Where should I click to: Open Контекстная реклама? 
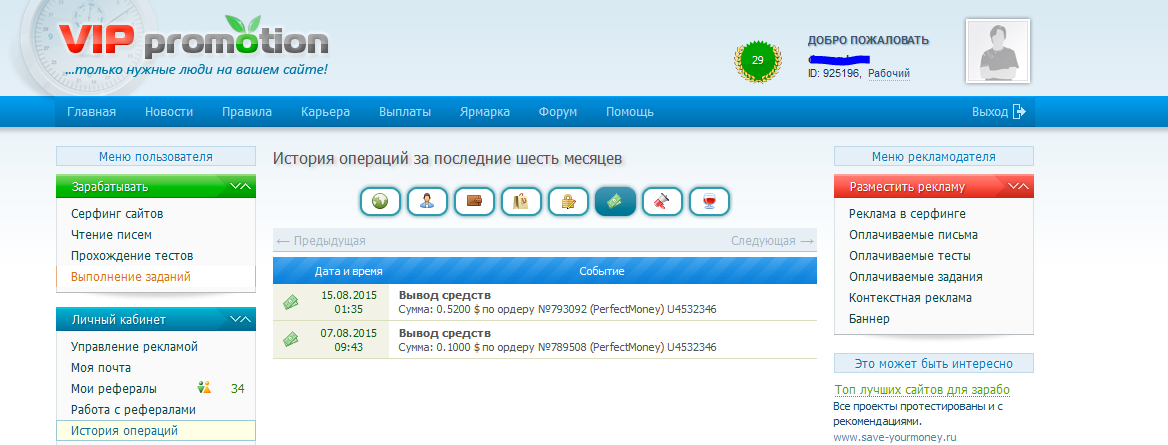point(910,297)
